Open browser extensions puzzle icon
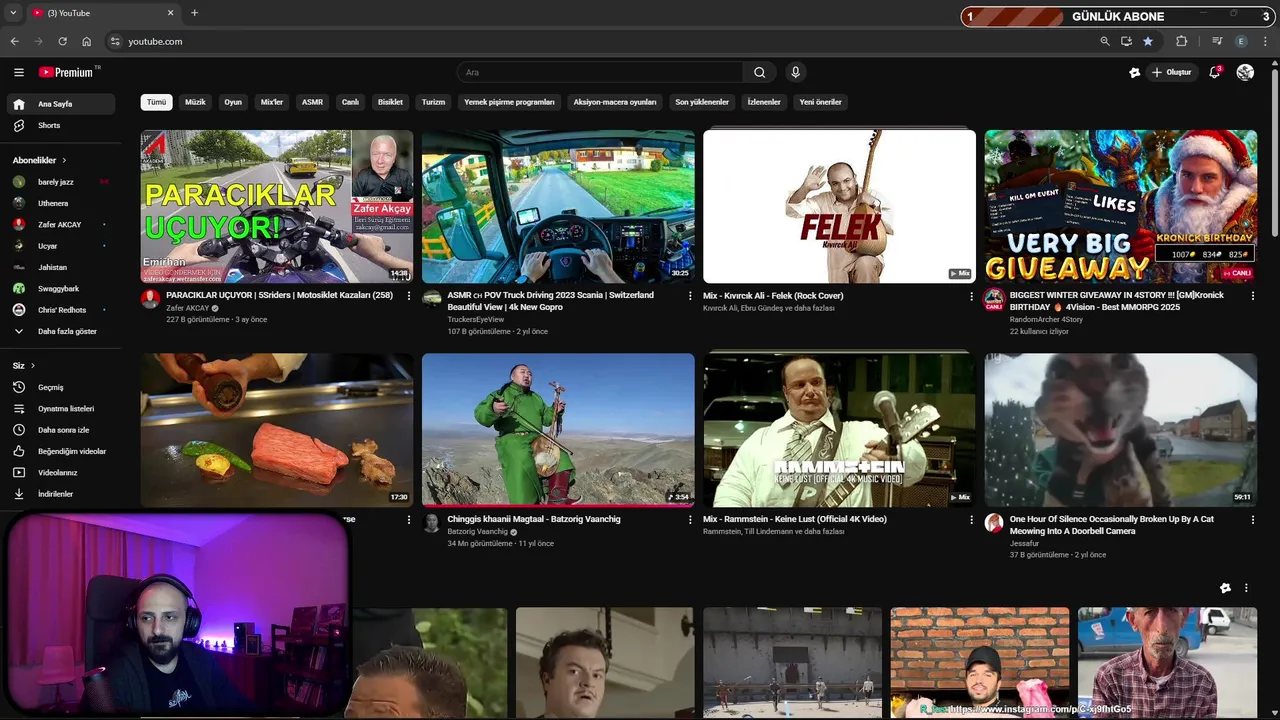 (1181, 41)
